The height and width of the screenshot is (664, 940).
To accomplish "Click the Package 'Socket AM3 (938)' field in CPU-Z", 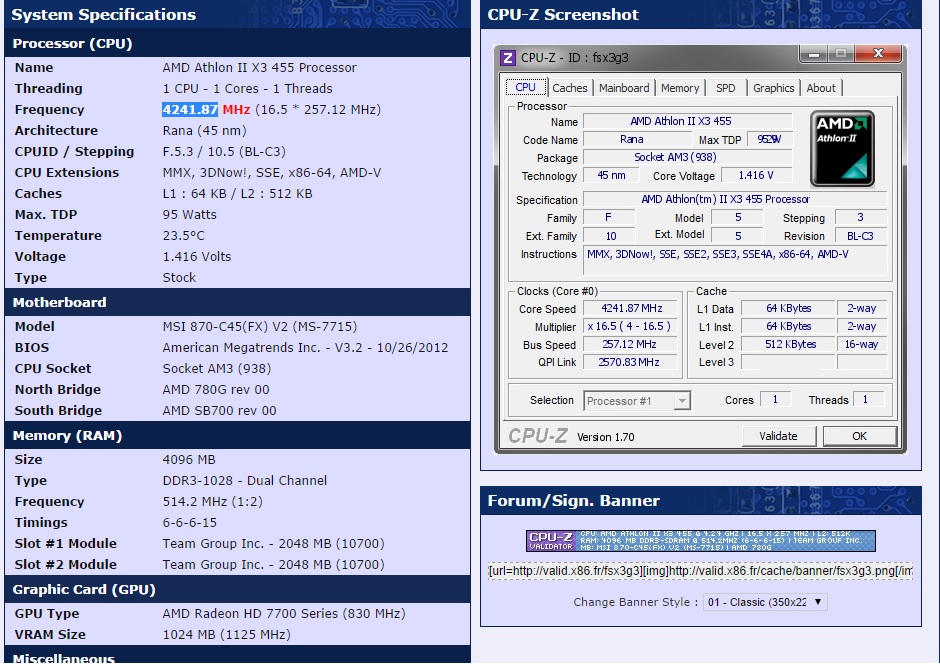I will pos(688,157).
